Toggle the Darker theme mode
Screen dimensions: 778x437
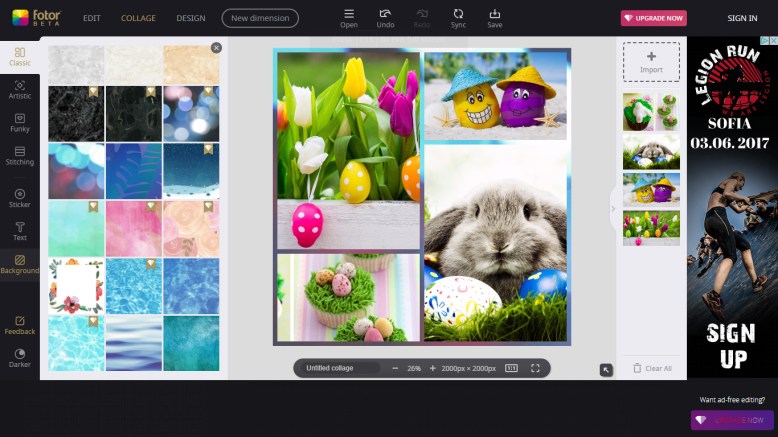[20, 358]
